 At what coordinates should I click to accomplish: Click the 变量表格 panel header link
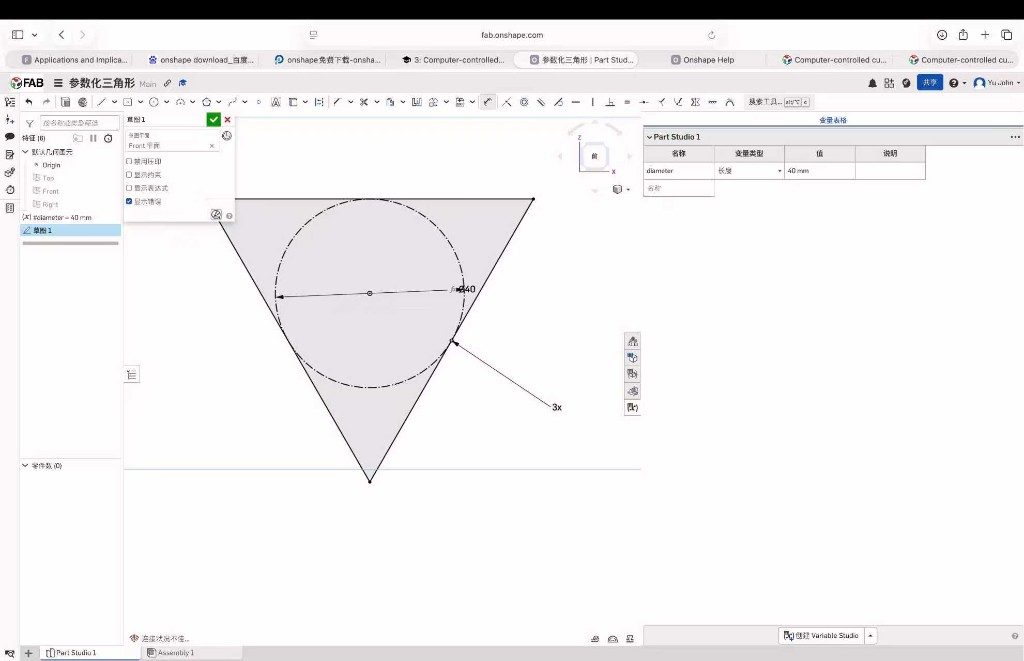(833, 120)
